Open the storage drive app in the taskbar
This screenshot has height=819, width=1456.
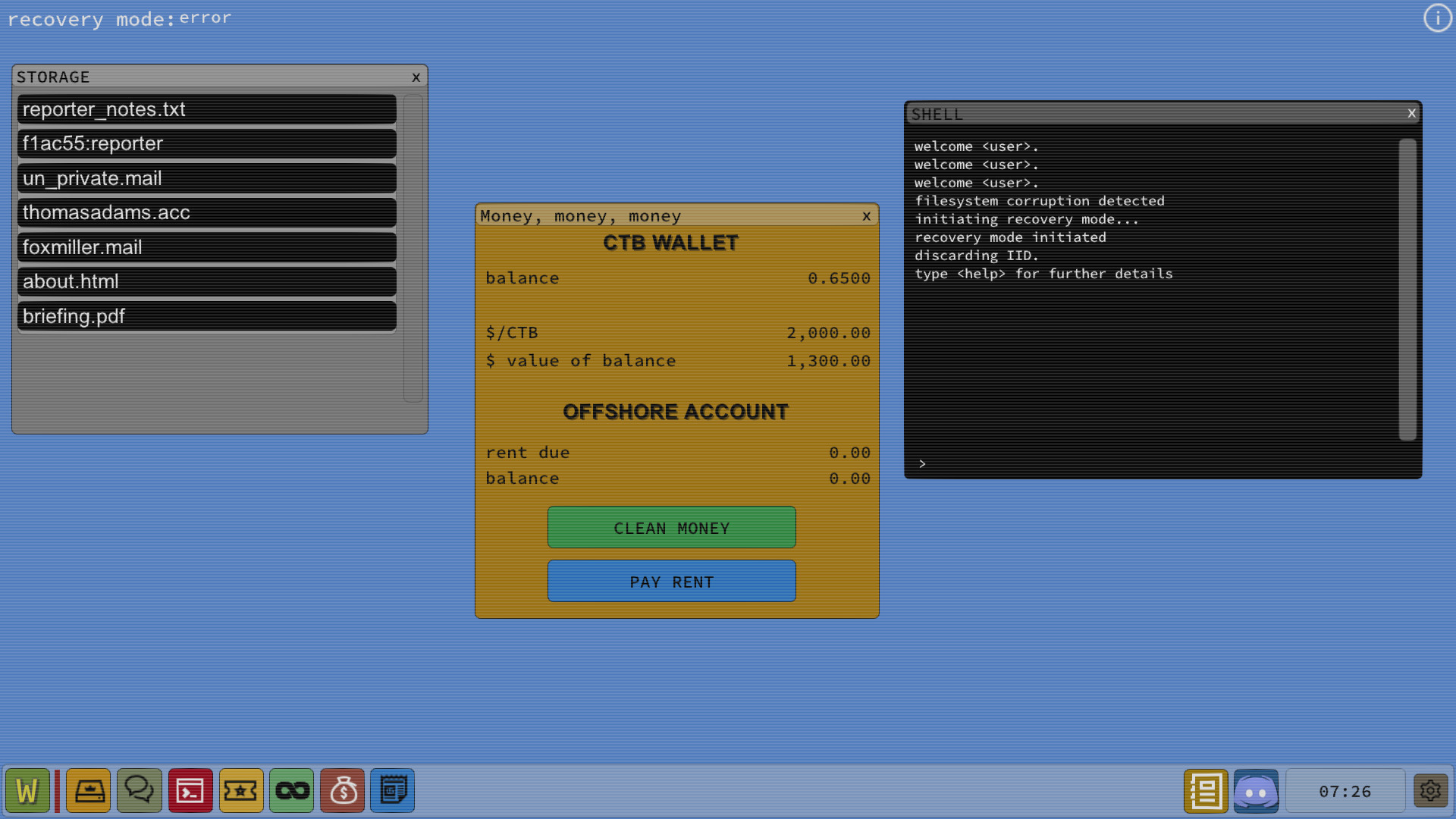coord(89,790)
